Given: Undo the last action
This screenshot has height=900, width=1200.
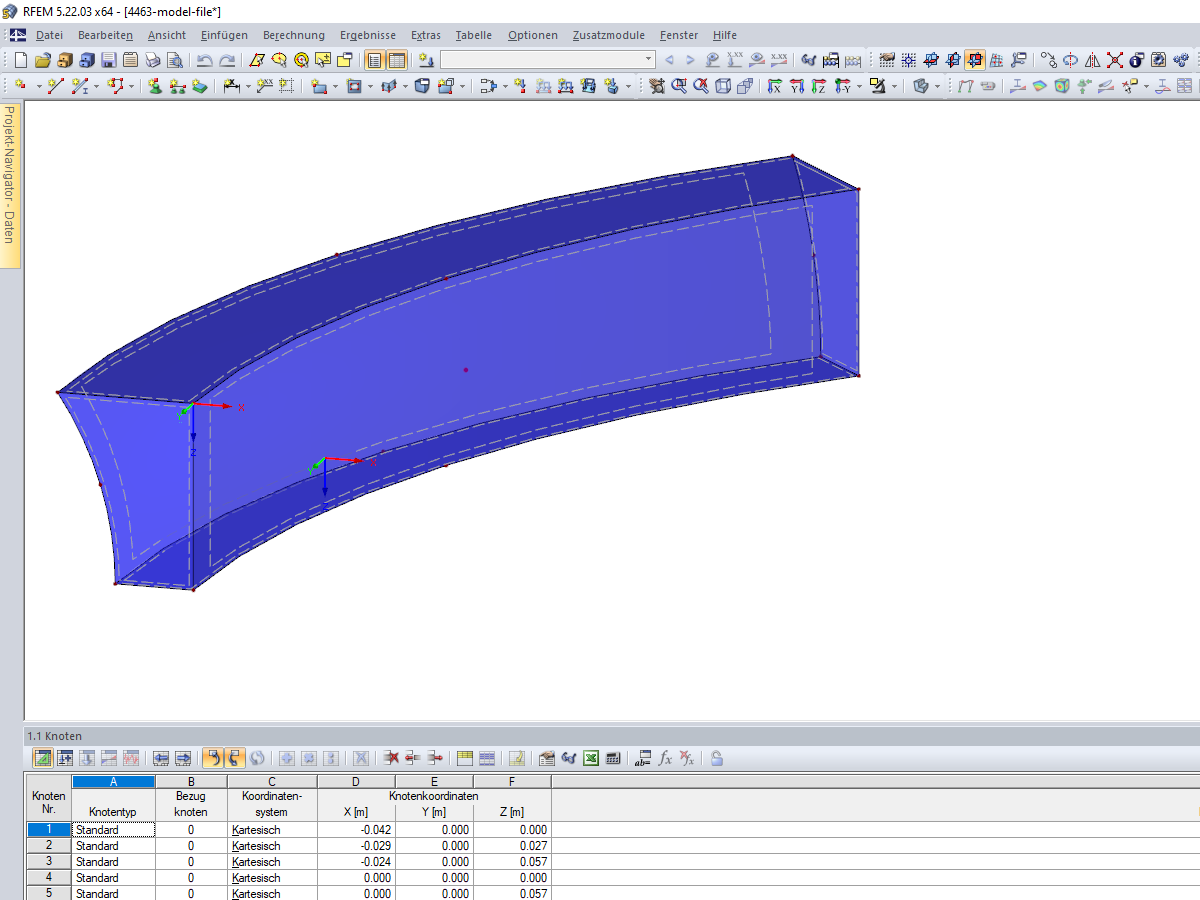Looking at the screenshot, I should click(x=204, y=60).
